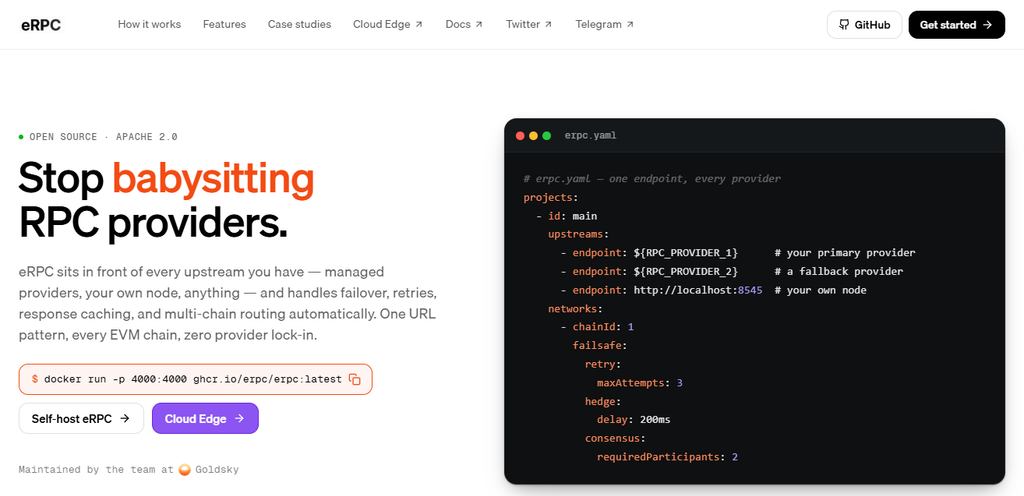
Task: Click the Goldsky logo icon
Action: [185, 470]
